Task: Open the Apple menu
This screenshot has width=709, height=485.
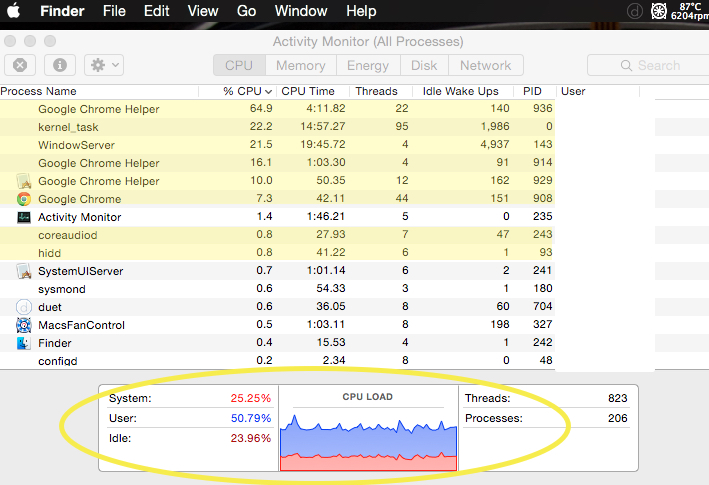Action: (14, 10)
